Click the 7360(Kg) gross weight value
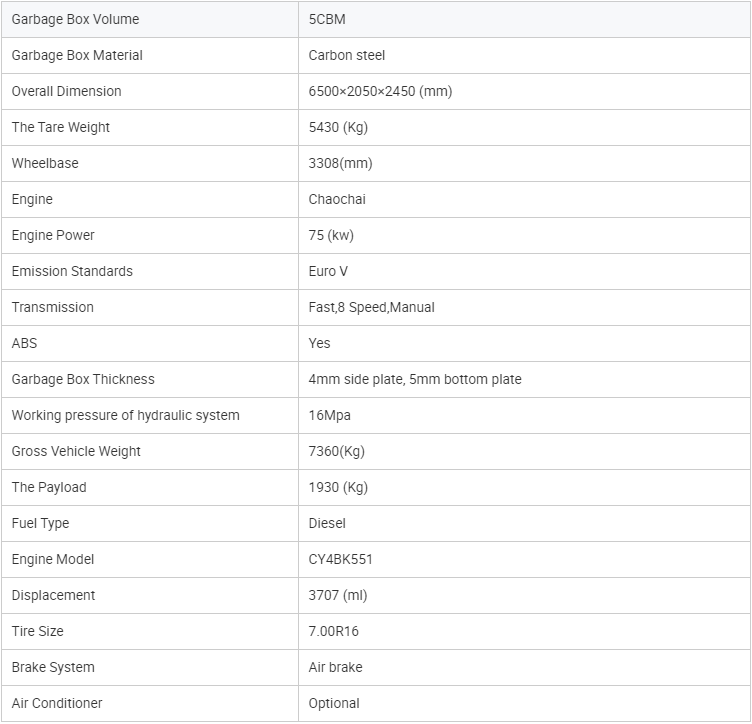The image size is (752, 724). click(336, 451)
